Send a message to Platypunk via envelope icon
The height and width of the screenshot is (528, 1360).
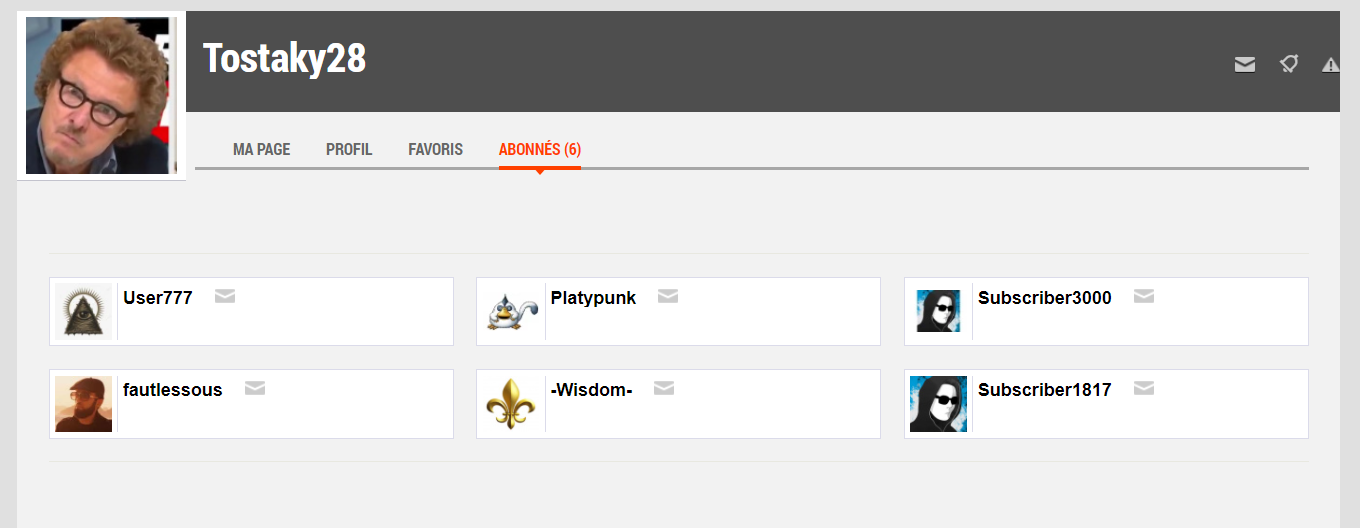[x=668, y=296]
